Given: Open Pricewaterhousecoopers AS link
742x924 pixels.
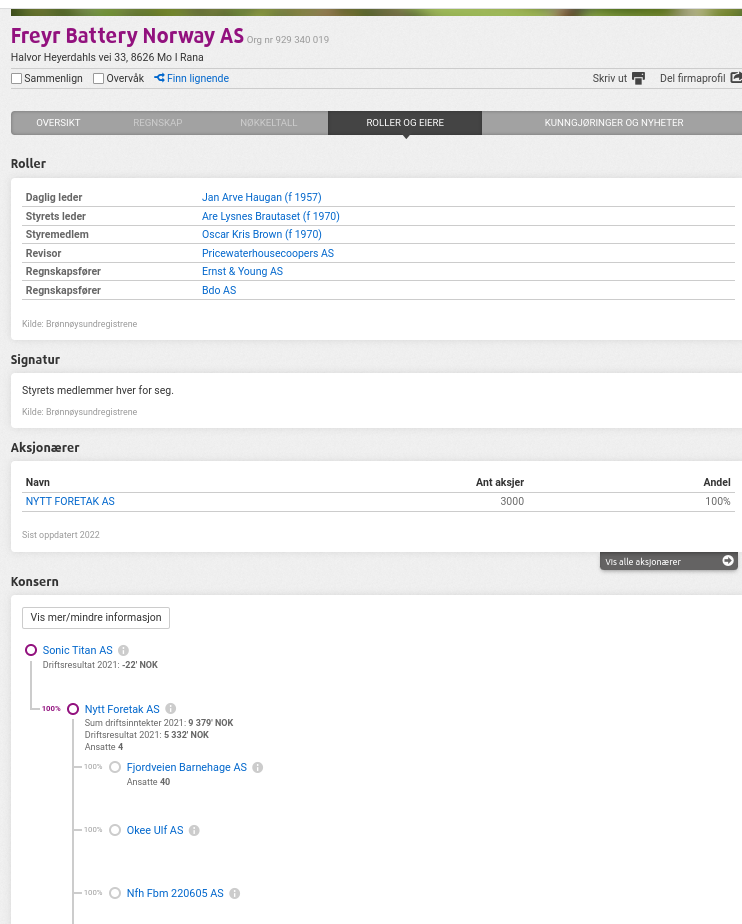Looking at the screenshot, I should [268, 253].
